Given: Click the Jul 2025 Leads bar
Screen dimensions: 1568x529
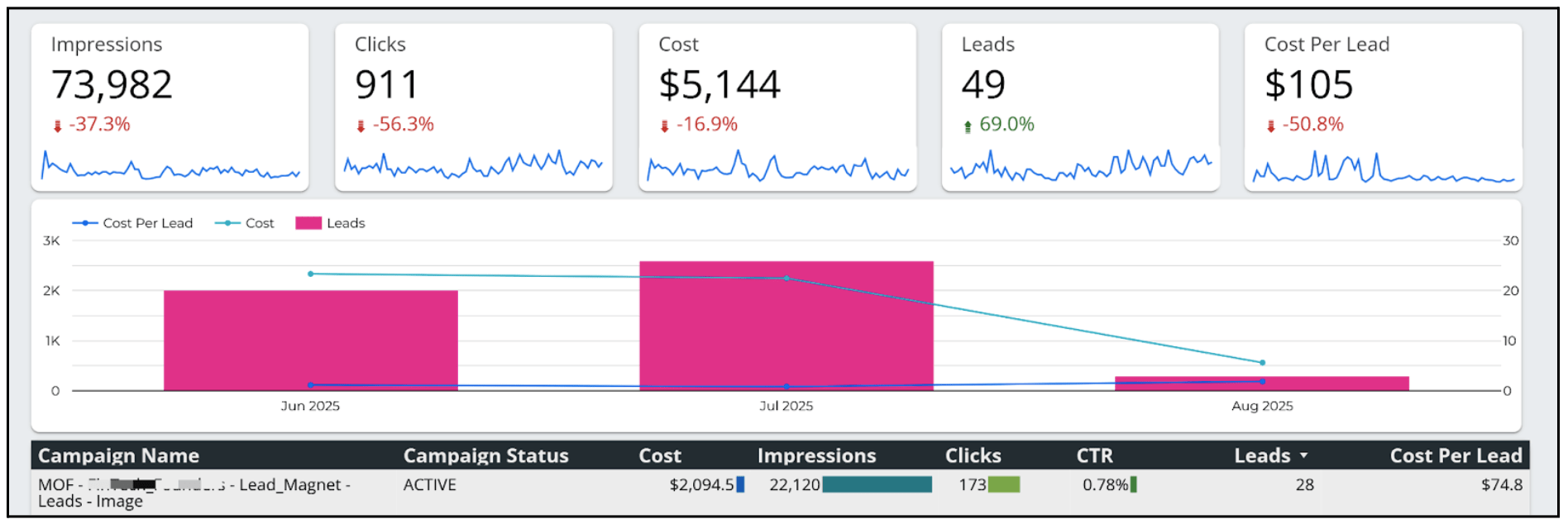Looking at the screenshot, I should [x=786, y=326].
